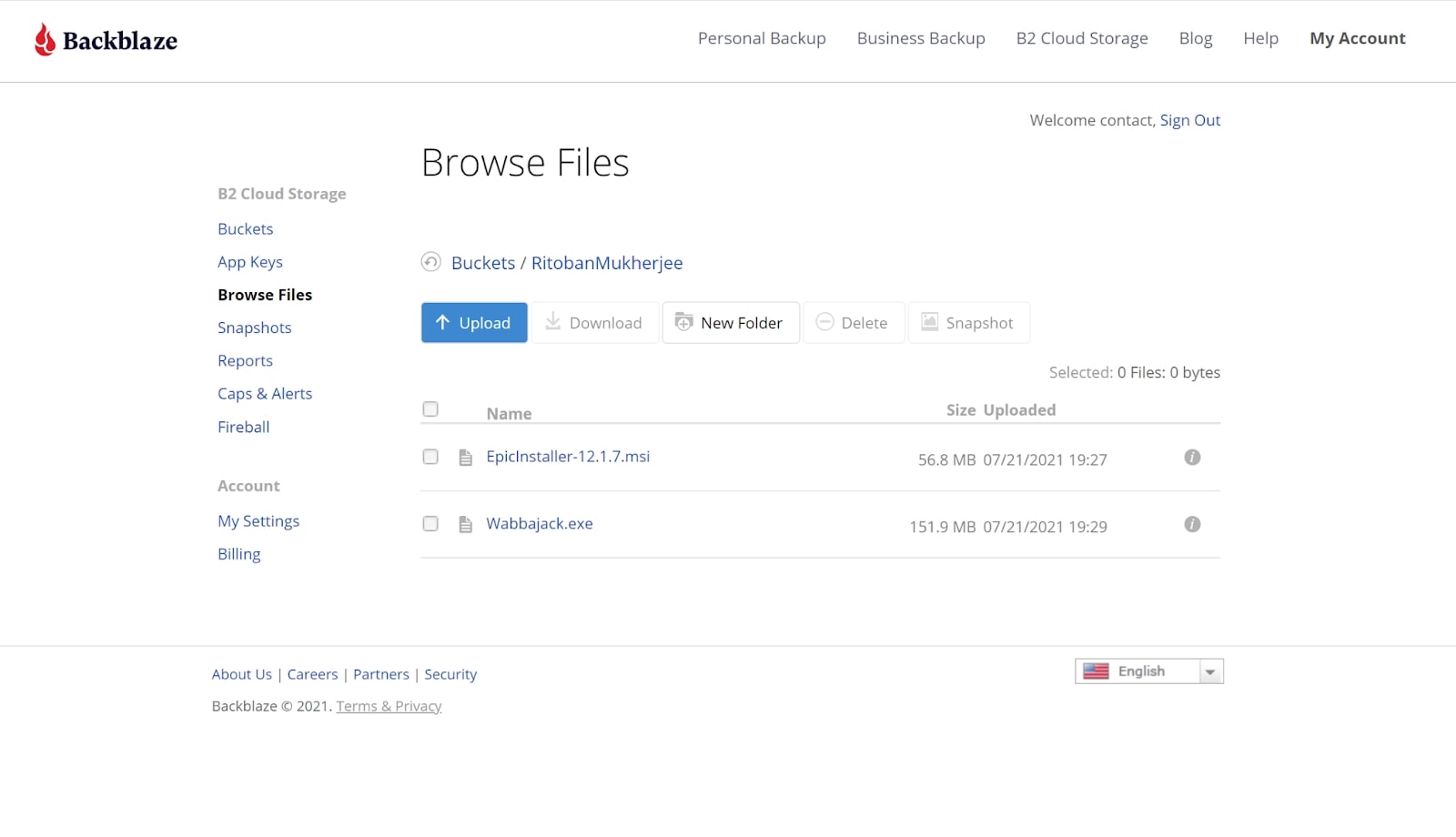Click the Snapshot button
The height and width of the screenshot is (837, 1456).
(969, 323)
